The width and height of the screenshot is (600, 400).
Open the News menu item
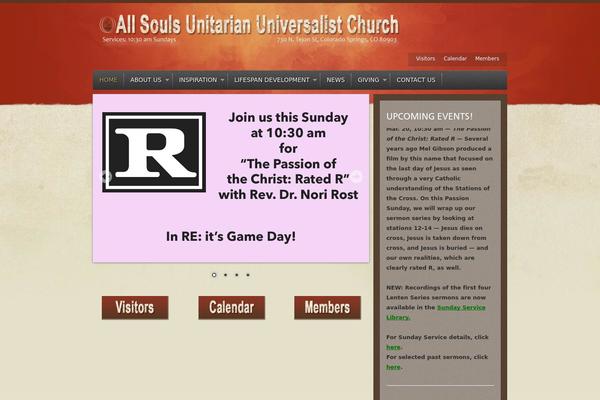[x=336, y=80]
